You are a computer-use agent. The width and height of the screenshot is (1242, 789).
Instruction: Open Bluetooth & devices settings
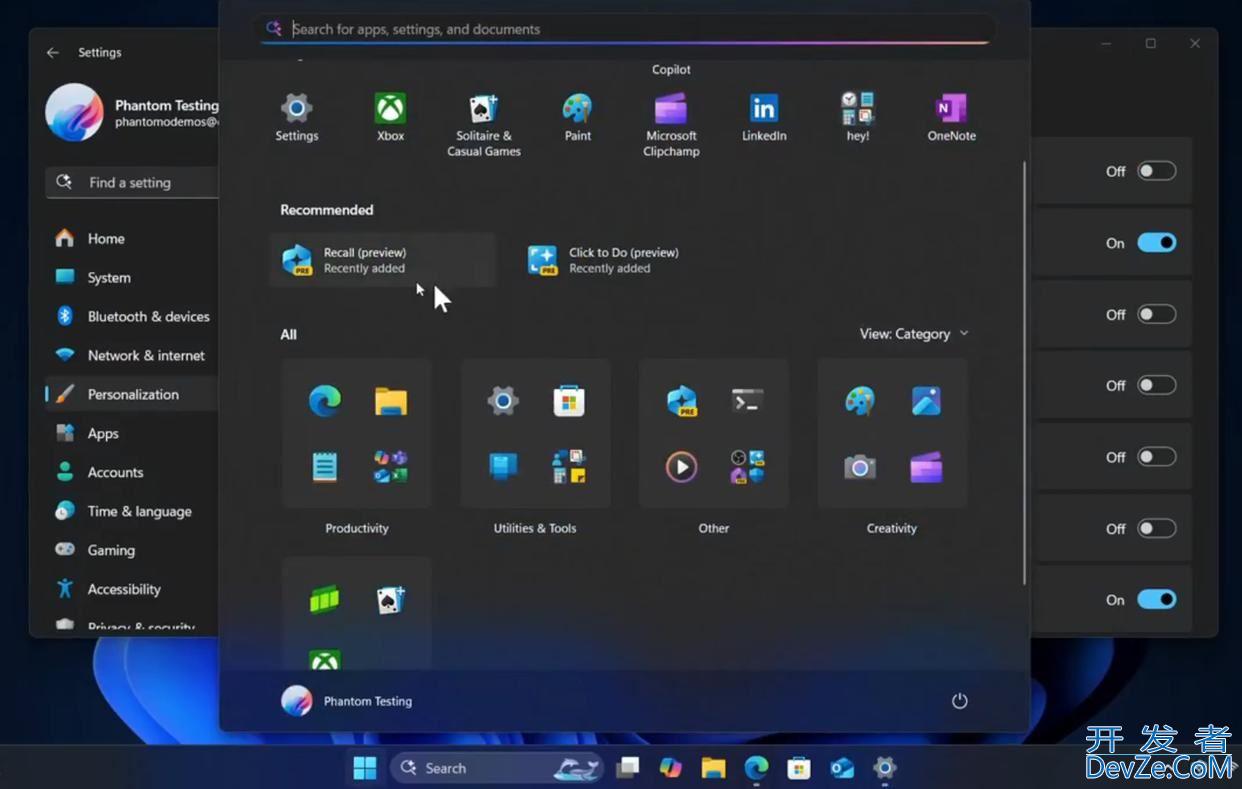point(131,316)
